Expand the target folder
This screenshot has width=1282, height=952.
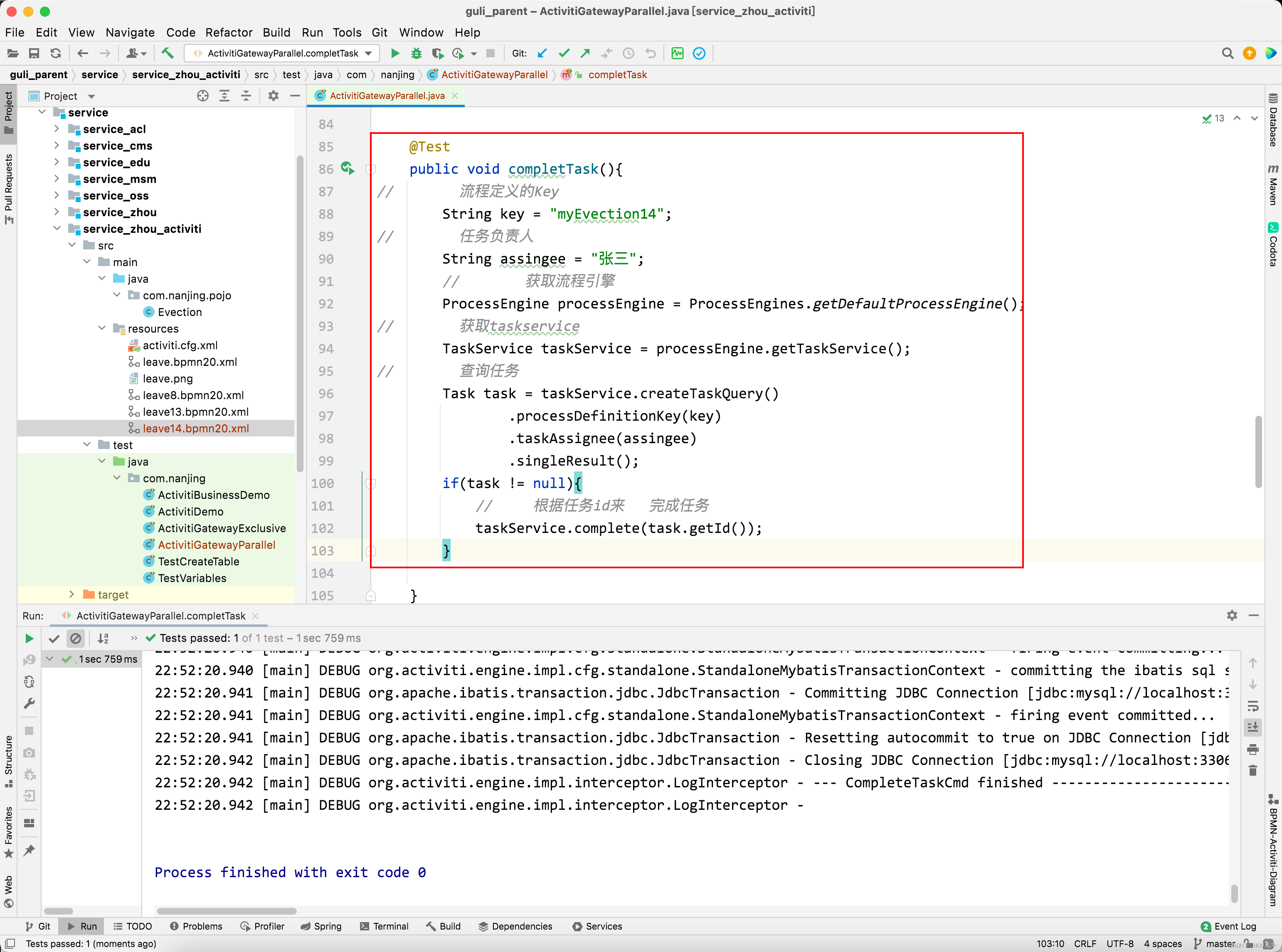(x=71, y=594)
